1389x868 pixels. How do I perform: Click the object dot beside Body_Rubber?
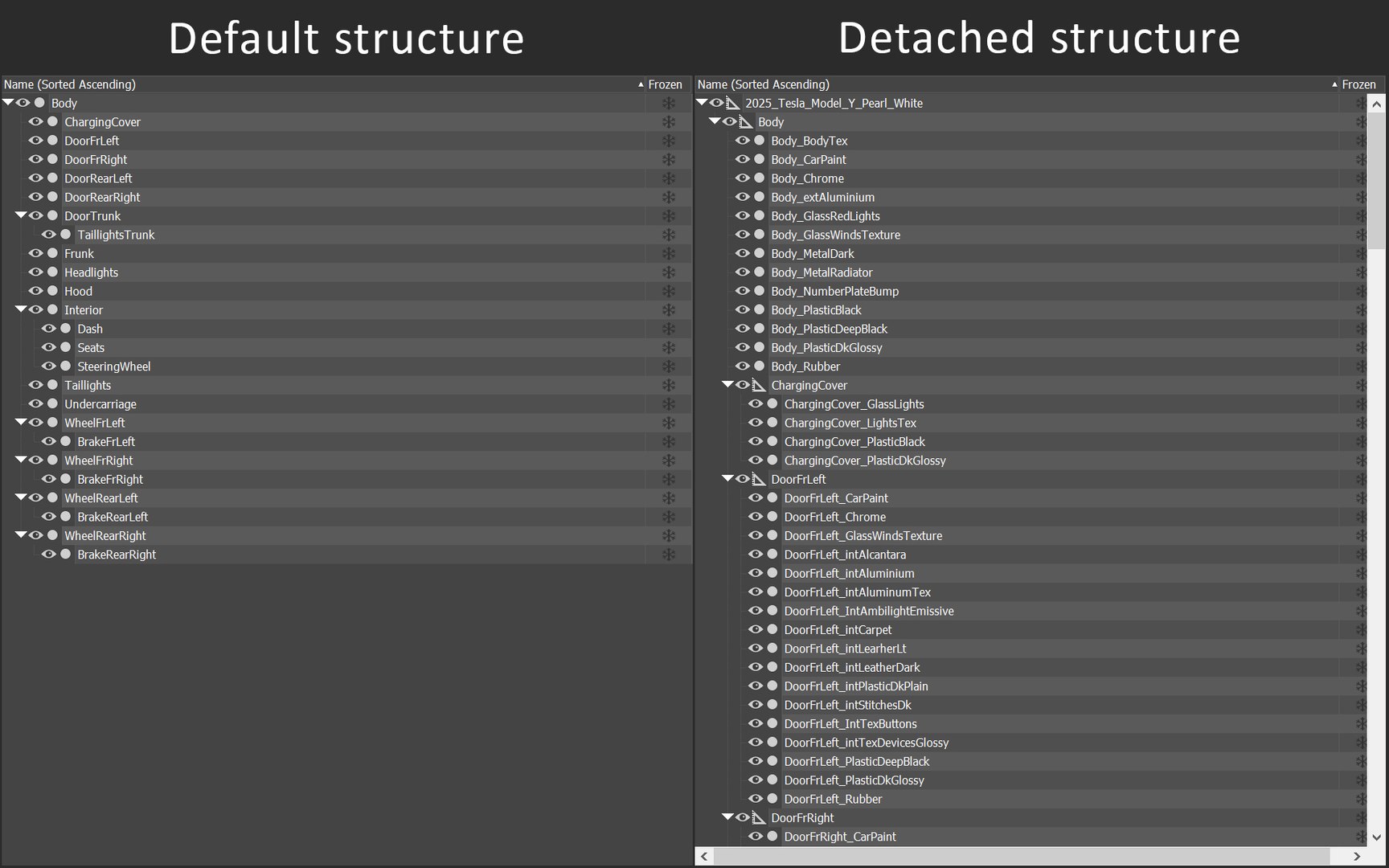click(x=760, y=366)
